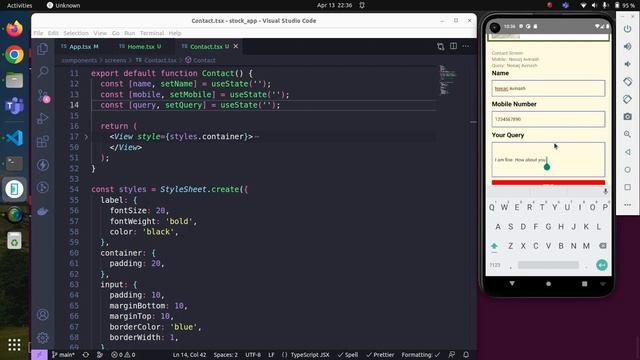Click the Prettier status item
Viewport: 640px width, 360px height.
point(380,355)
